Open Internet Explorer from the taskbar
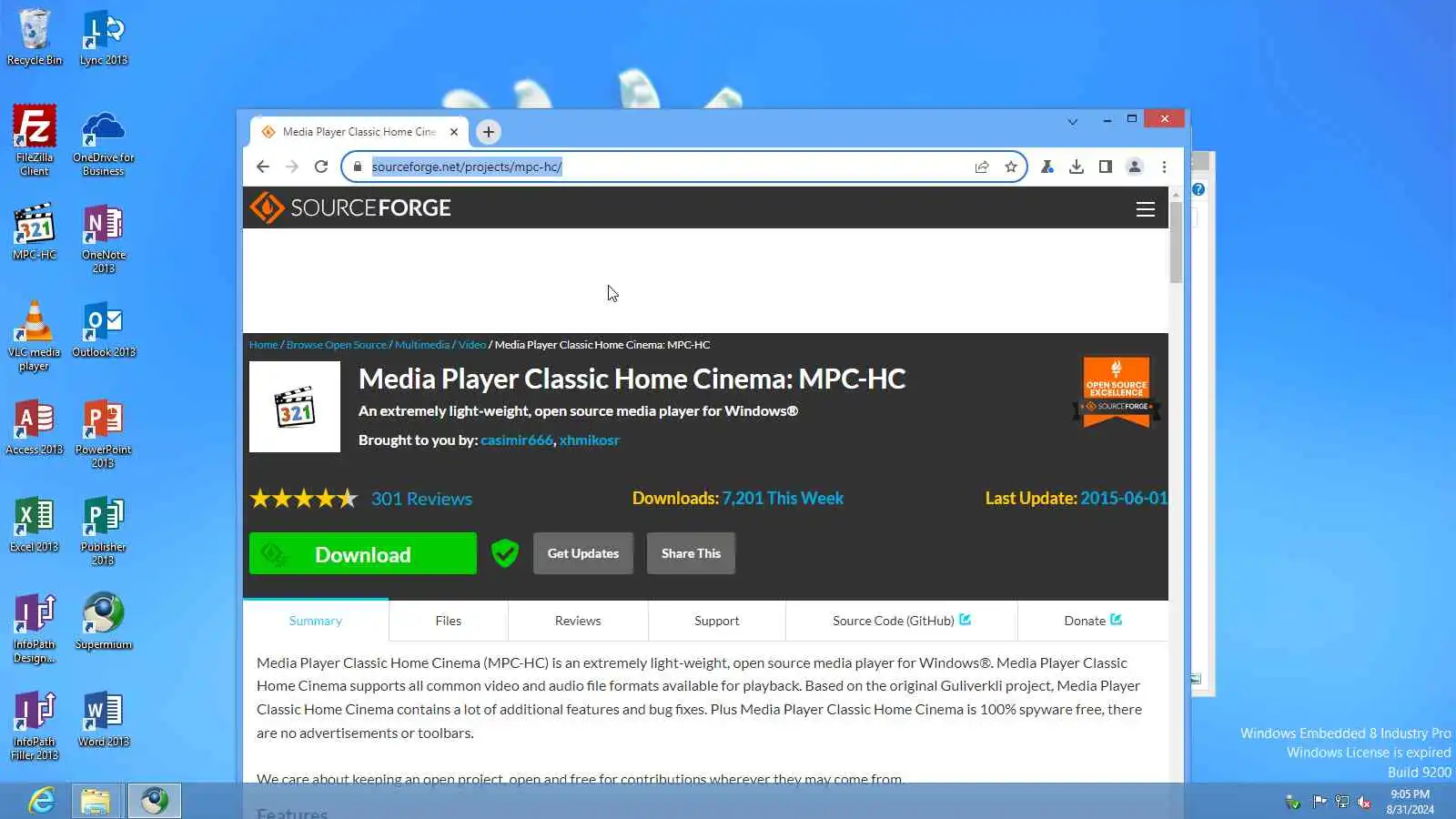Viewport: 1456px width, 819px height. coord(42,801)
